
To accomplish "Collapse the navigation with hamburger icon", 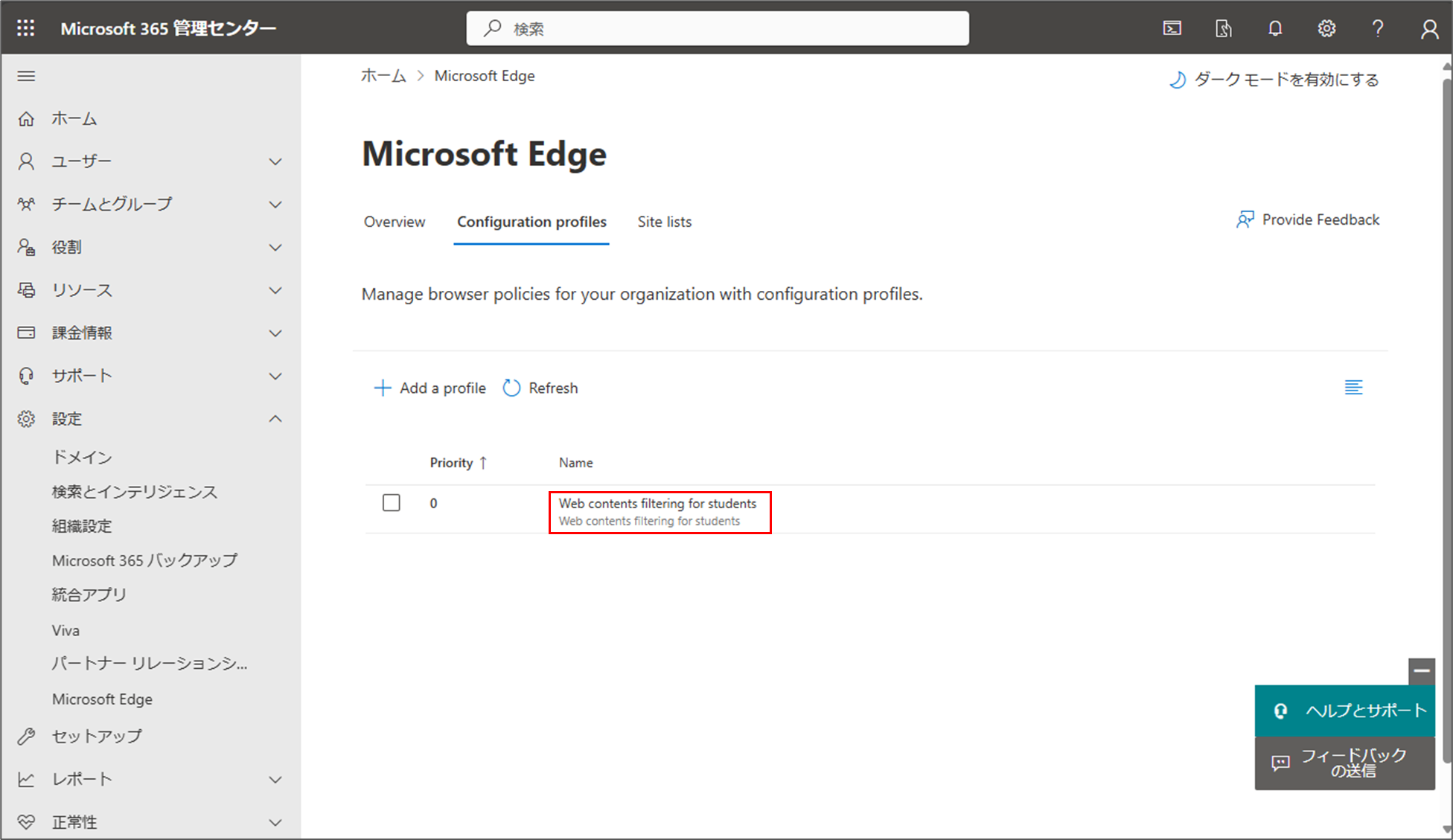I will pos(26,75).
